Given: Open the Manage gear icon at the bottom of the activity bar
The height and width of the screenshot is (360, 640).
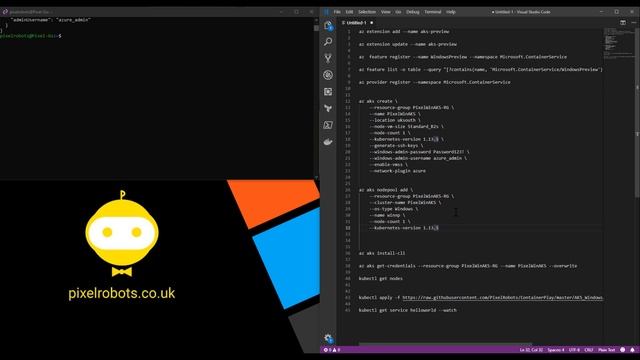Looking at the screenshot, I should pyautogui.click(x=328, y=338).
